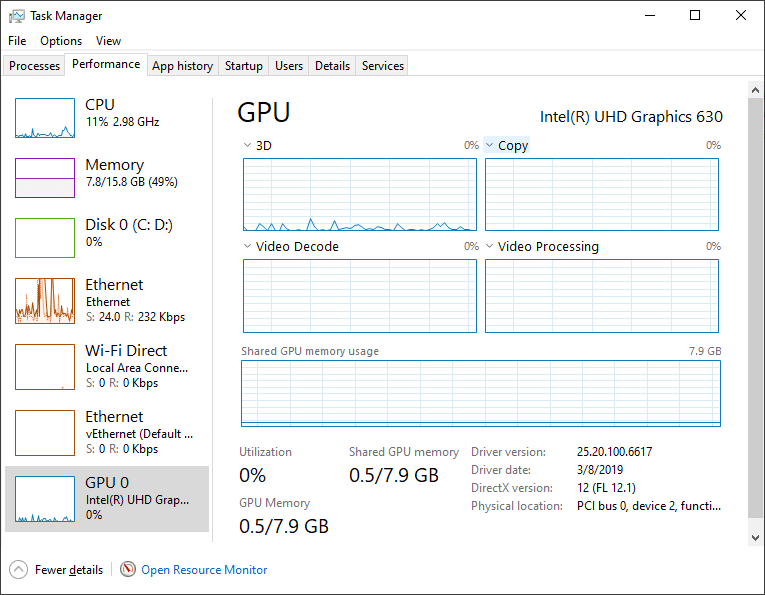This screenshot has height=595, width=765.
Task: Open the 3D engine dropdown chevron
Action: tap(247, 145)
